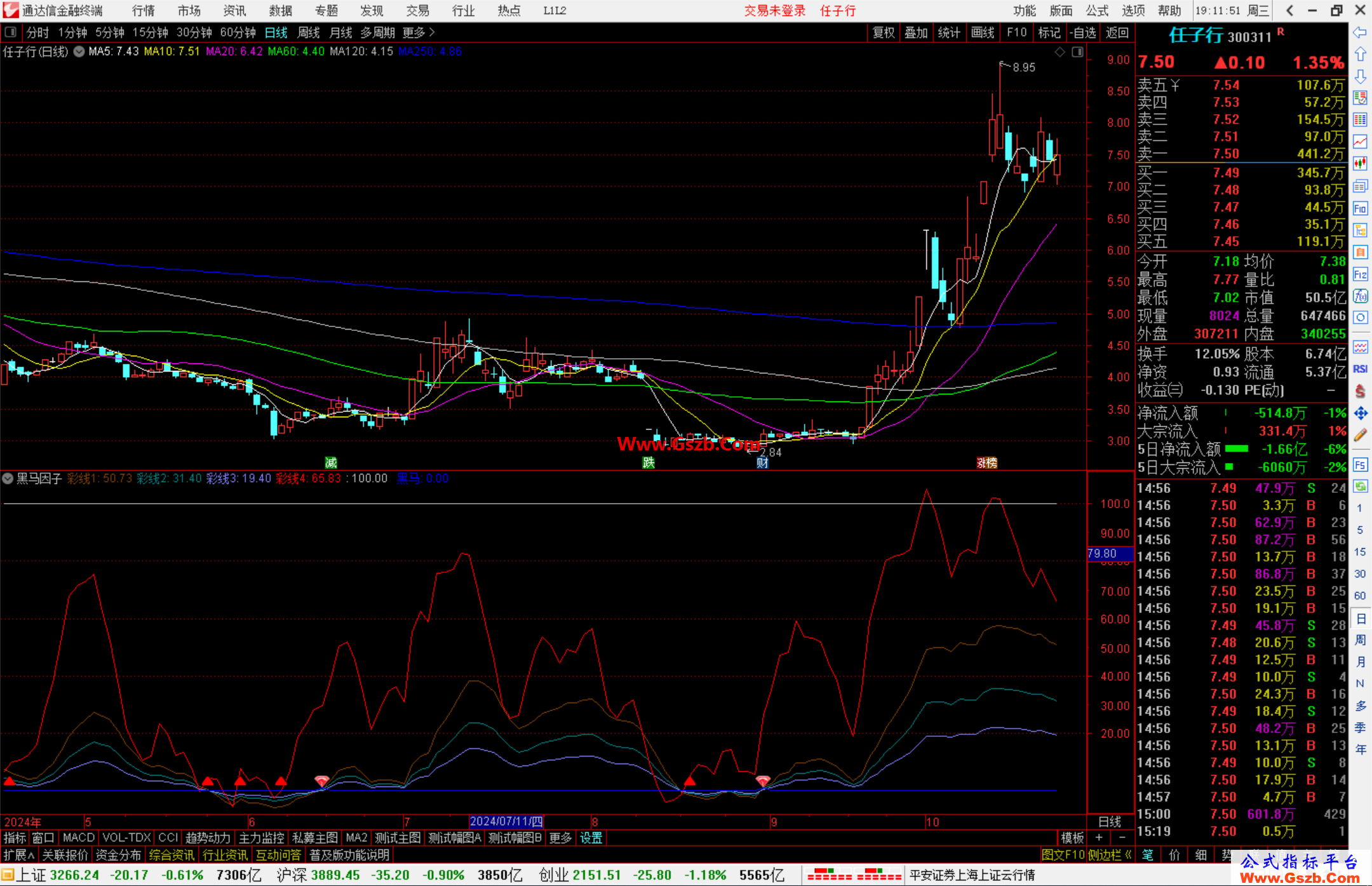Screen dimensions: 1372x886
Task: Open the formula f(x) icon in sidebar
Action: (1360, 296)
